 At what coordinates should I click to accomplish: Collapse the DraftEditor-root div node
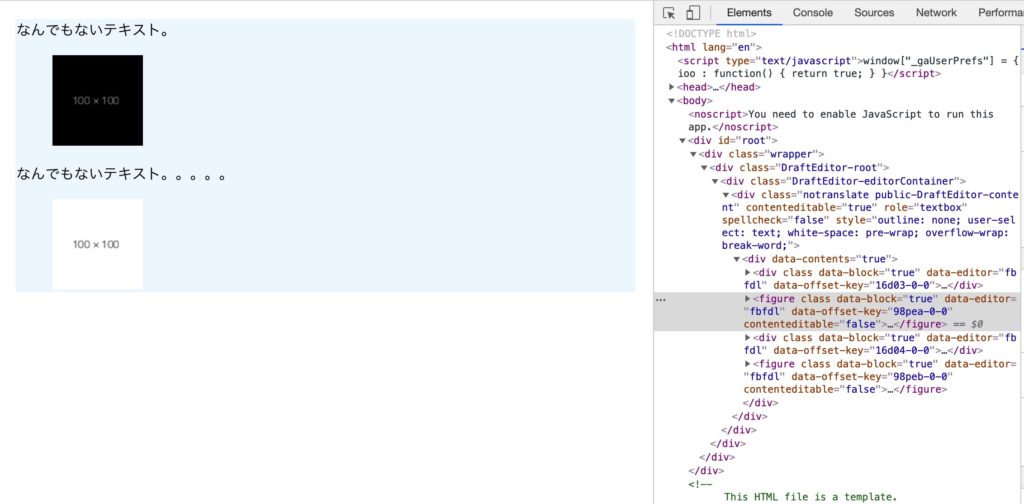pos(705,167)
